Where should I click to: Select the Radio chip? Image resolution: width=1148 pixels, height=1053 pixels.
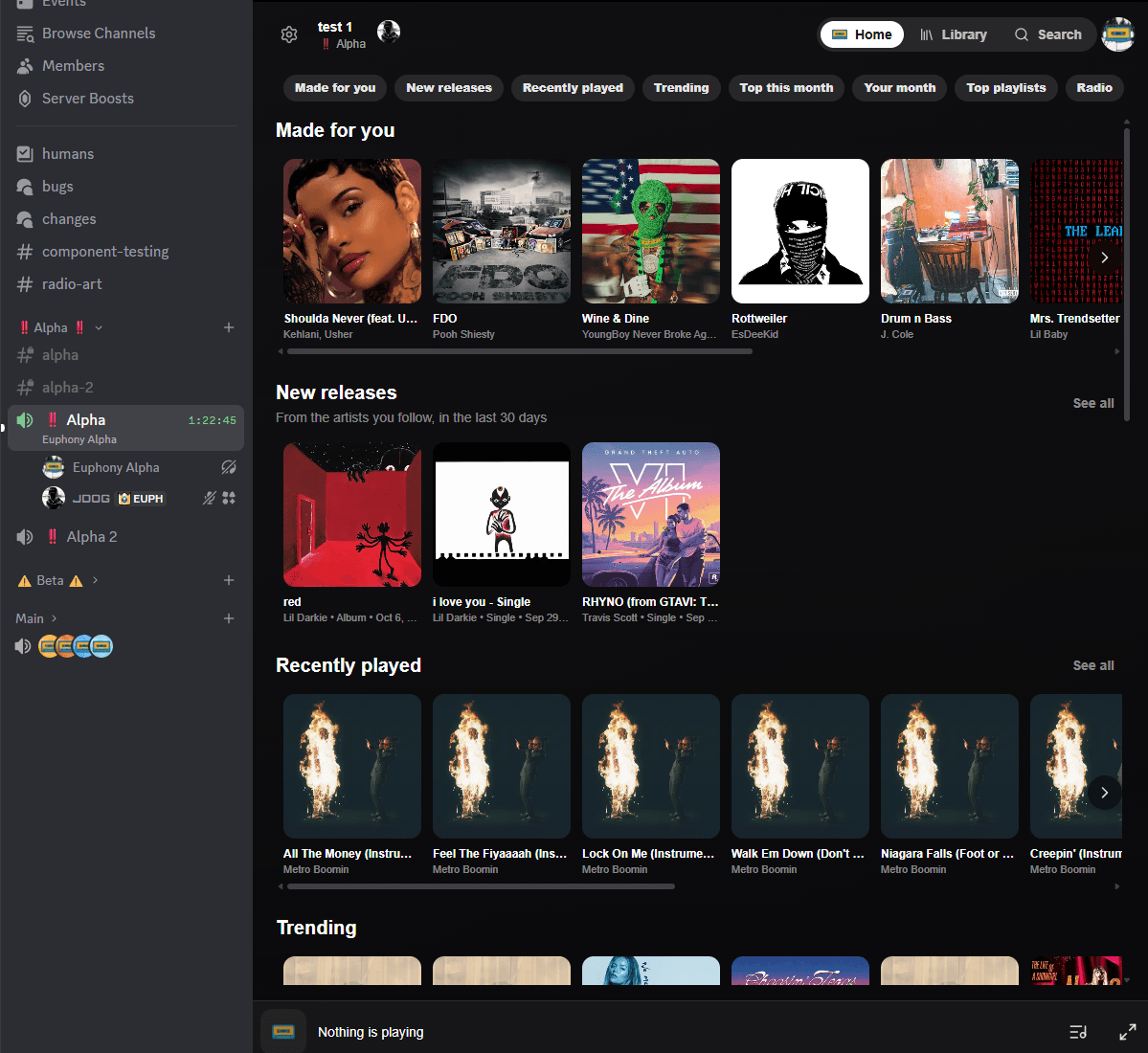point(1093,88)
